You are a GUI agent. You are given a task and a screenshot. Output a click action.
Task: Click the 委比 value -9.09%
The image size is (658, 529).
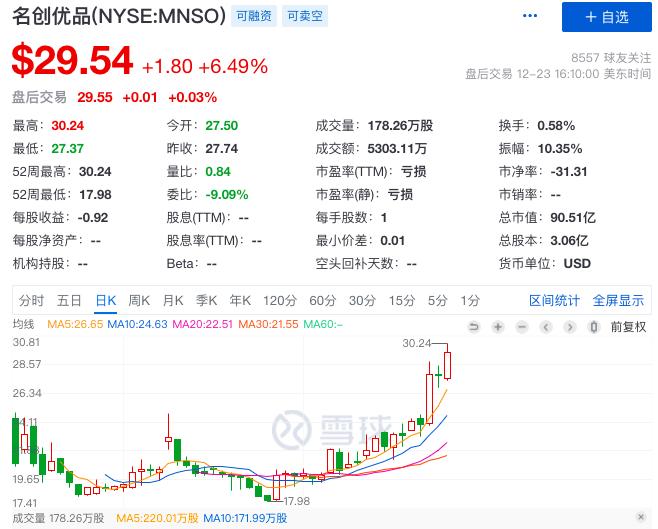tap(227, 195)
